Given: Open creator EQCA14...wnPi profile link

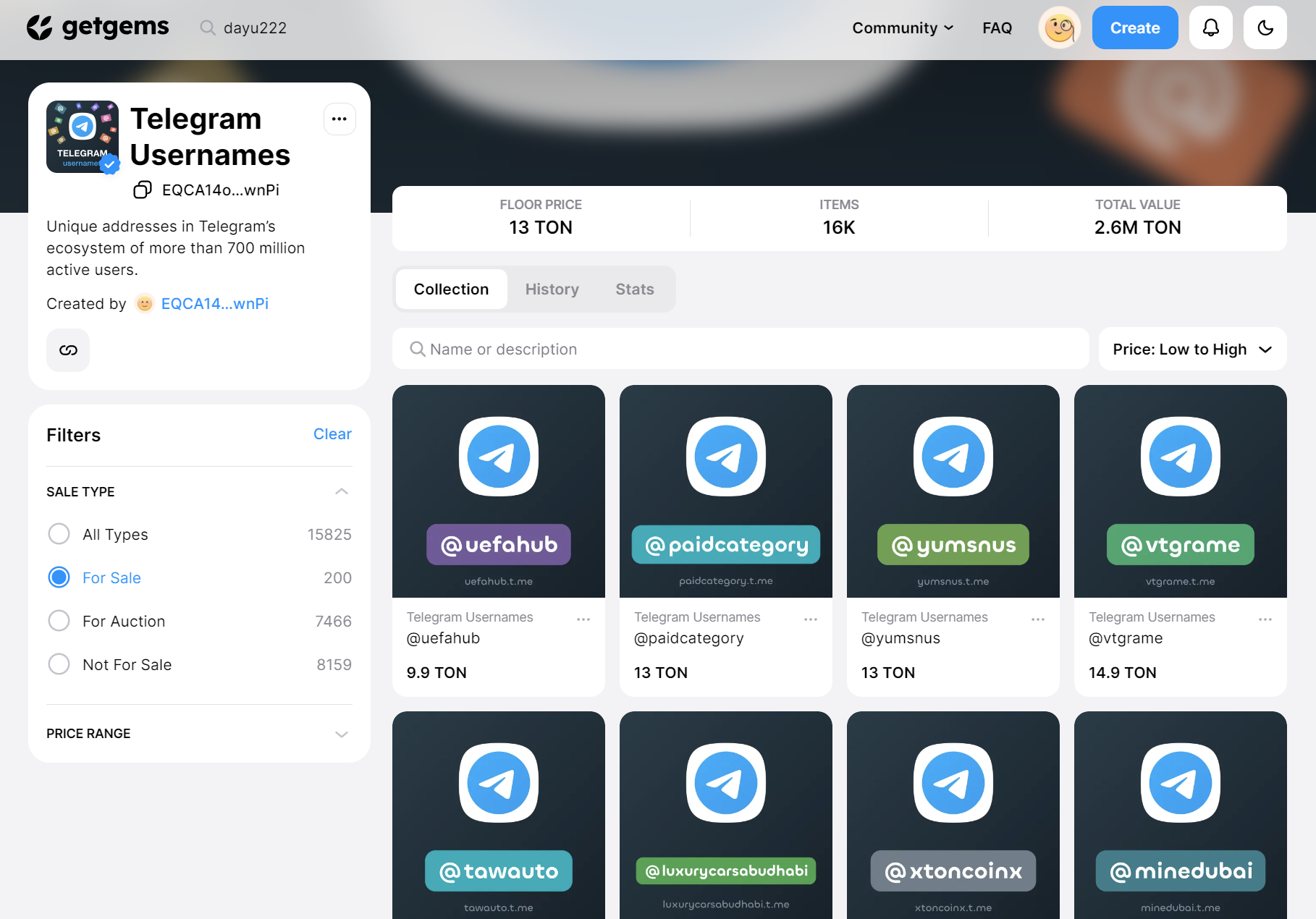Looking at the screenshot, I should 214,303.
